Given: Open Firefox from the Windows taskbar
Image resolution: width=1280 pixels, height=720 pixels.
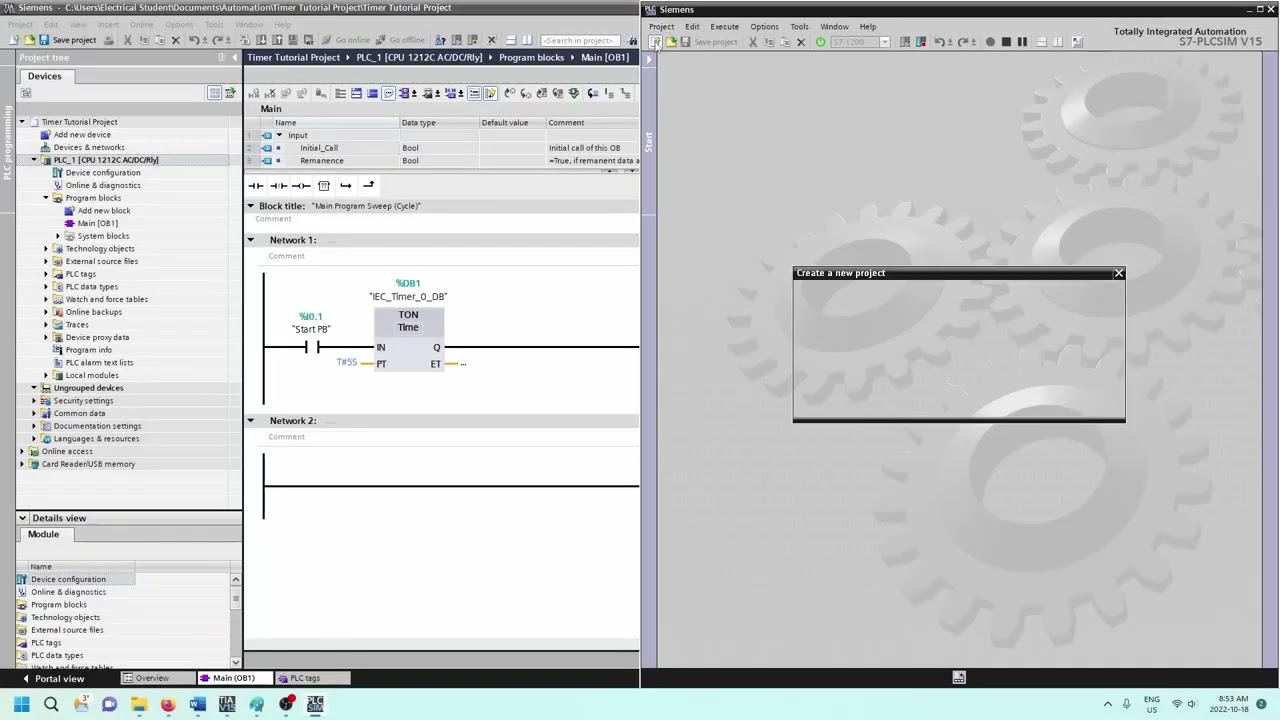Looking at the screenshot, I should (168, 704).
